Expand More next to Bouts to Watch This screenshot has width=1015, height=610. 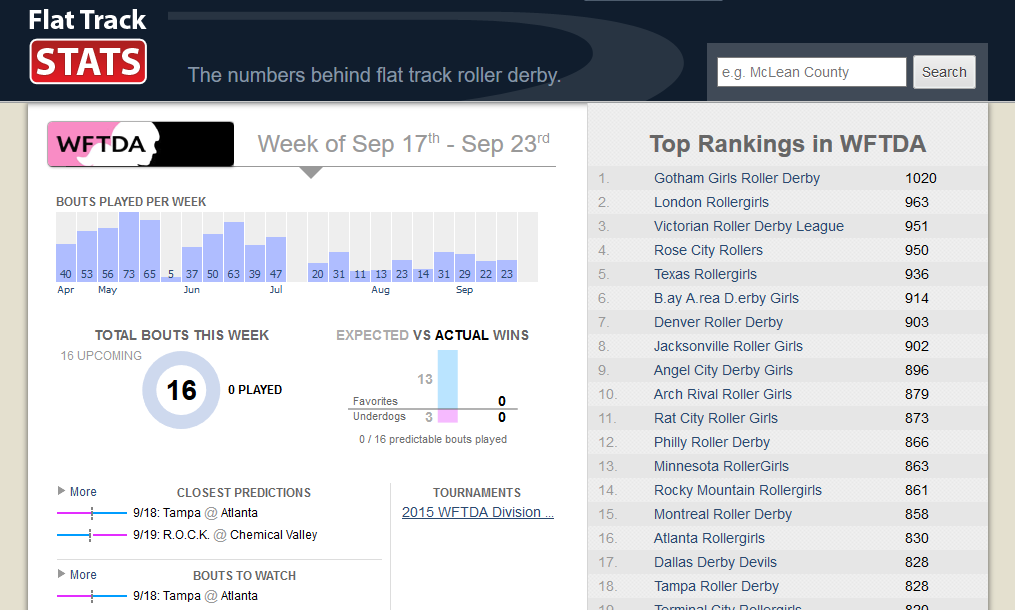click(x=77, y=575)
